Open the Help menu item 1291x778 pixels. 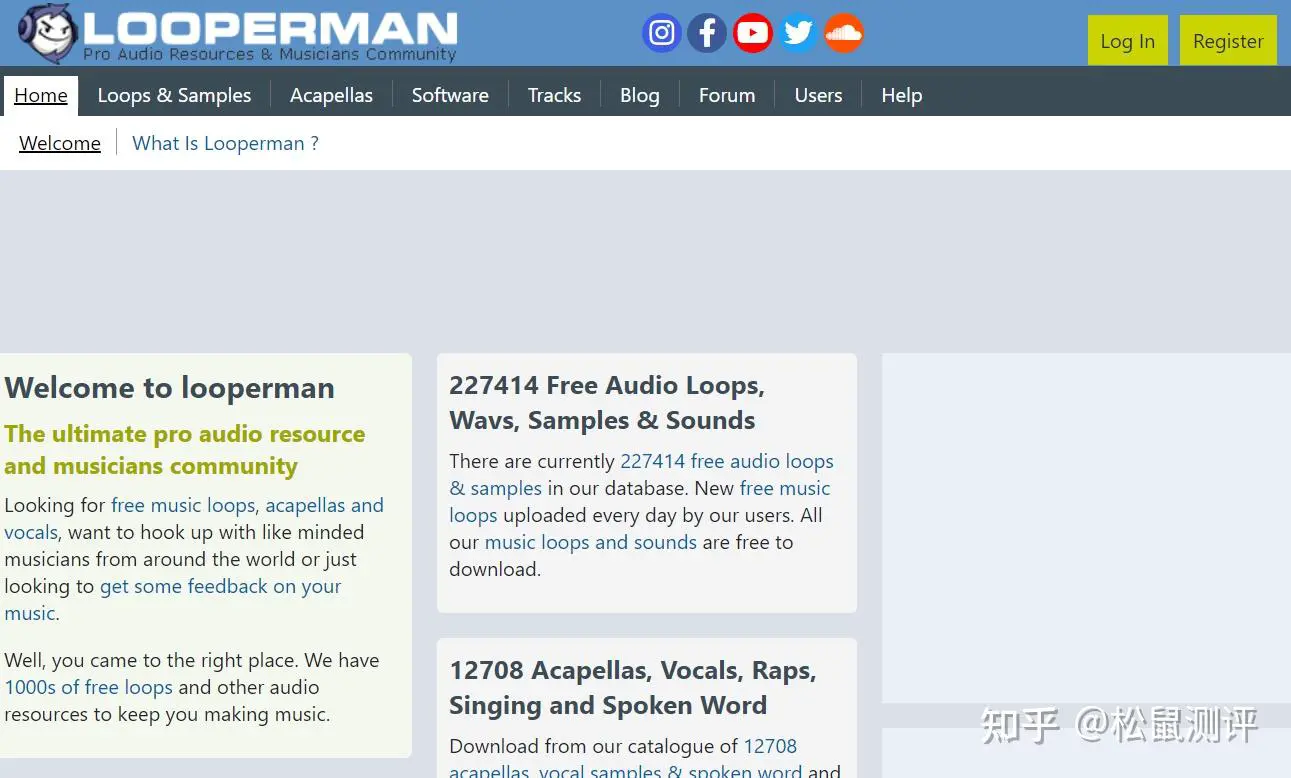coord(901,95)
